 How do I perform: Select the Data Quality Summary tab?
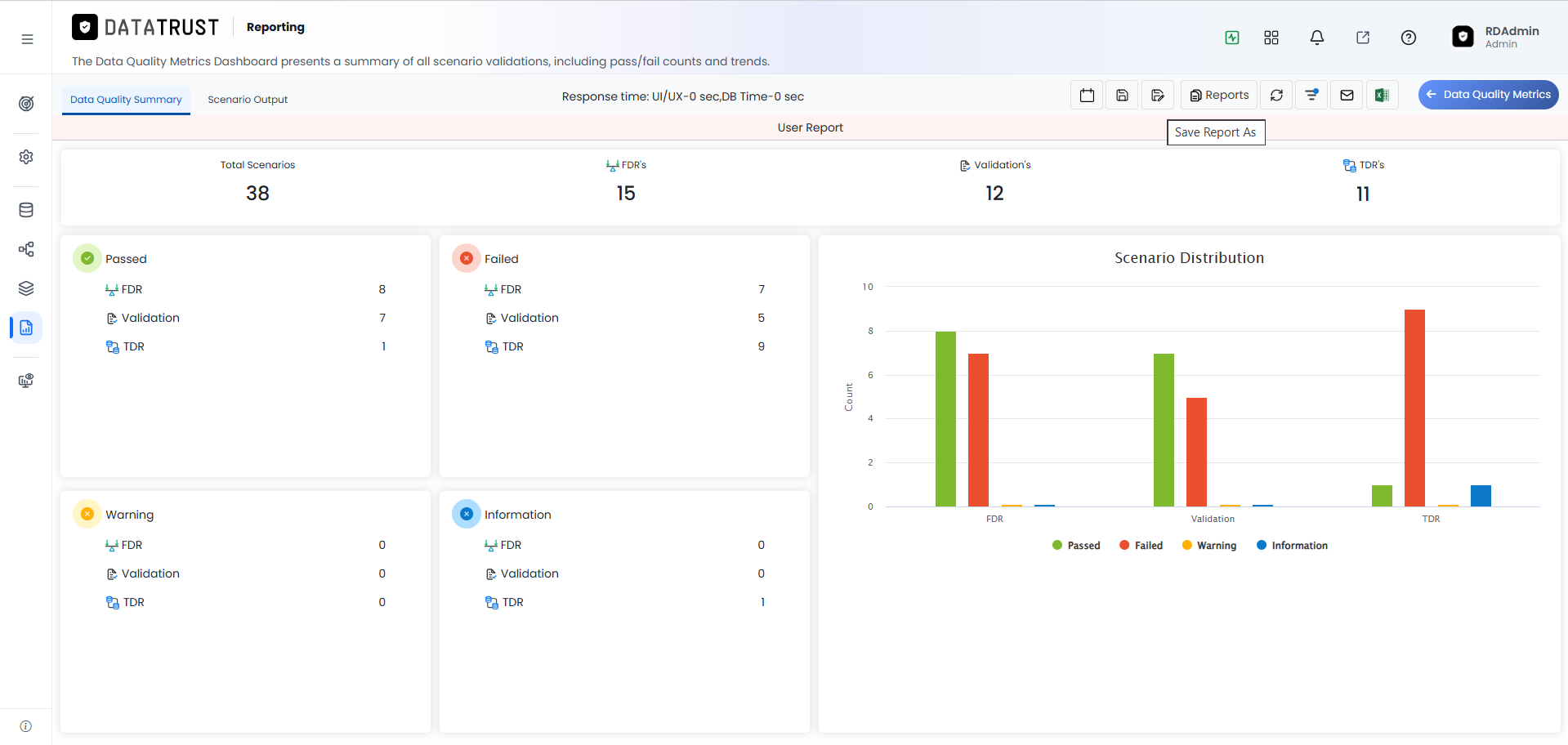126,100
